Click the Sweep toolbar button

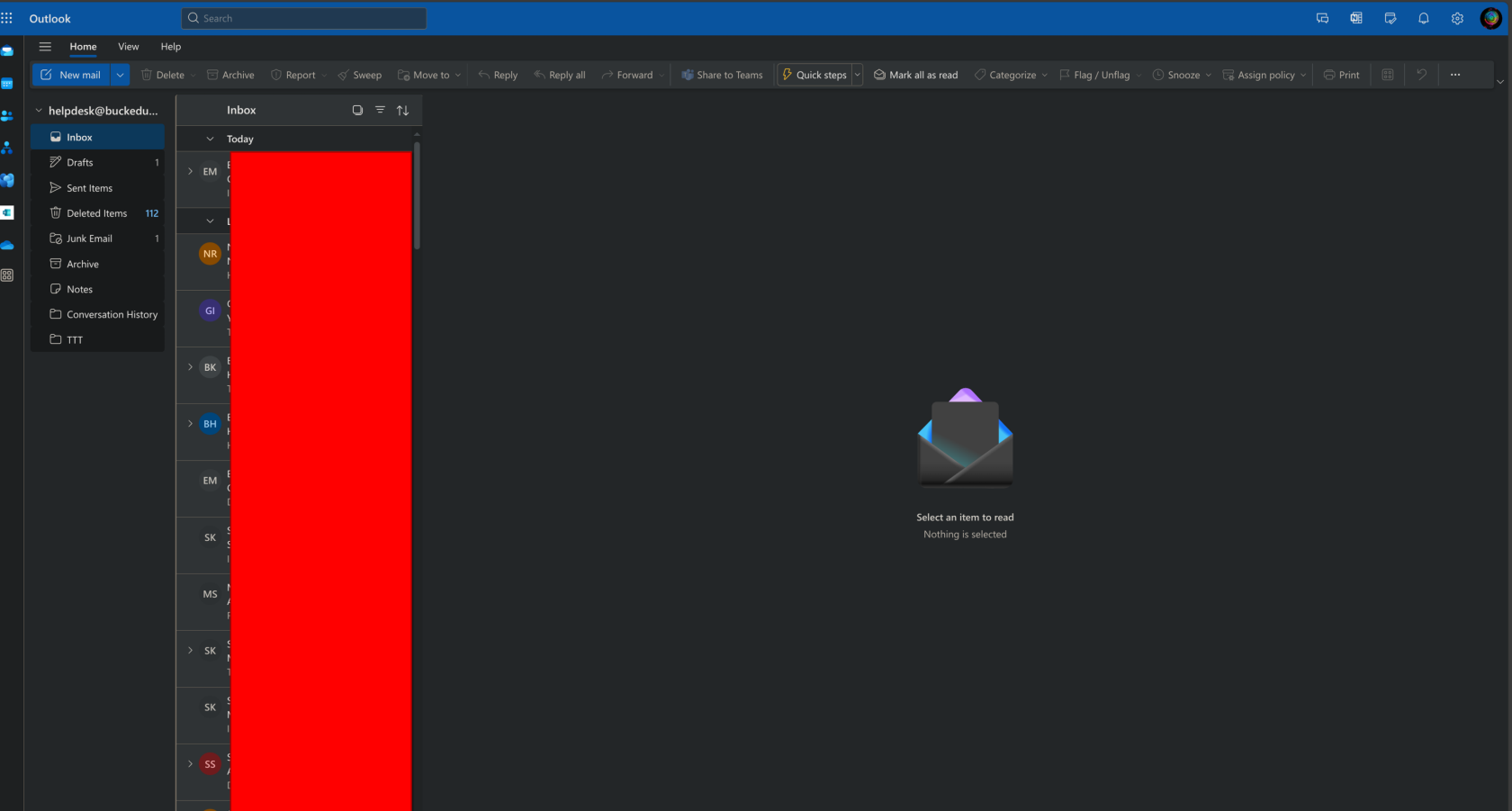359,75
